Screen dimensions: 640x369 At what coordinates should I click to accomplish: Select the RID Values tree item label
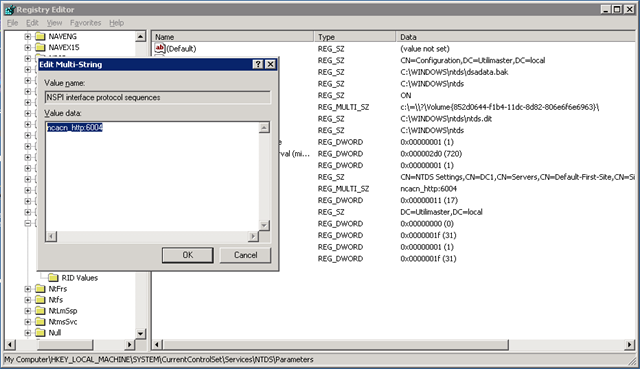point(80,278)
